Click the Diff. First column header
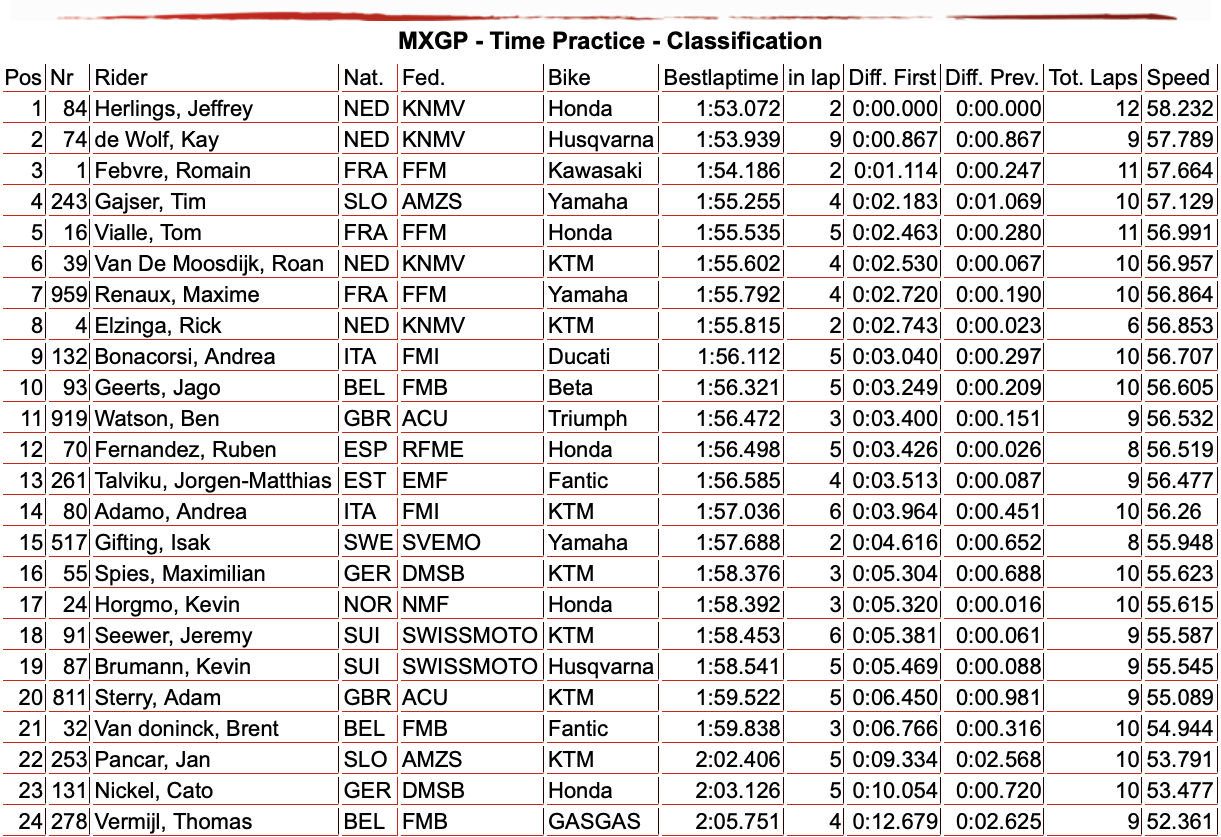Screen dimensions: 1221x837 point(893,78)
